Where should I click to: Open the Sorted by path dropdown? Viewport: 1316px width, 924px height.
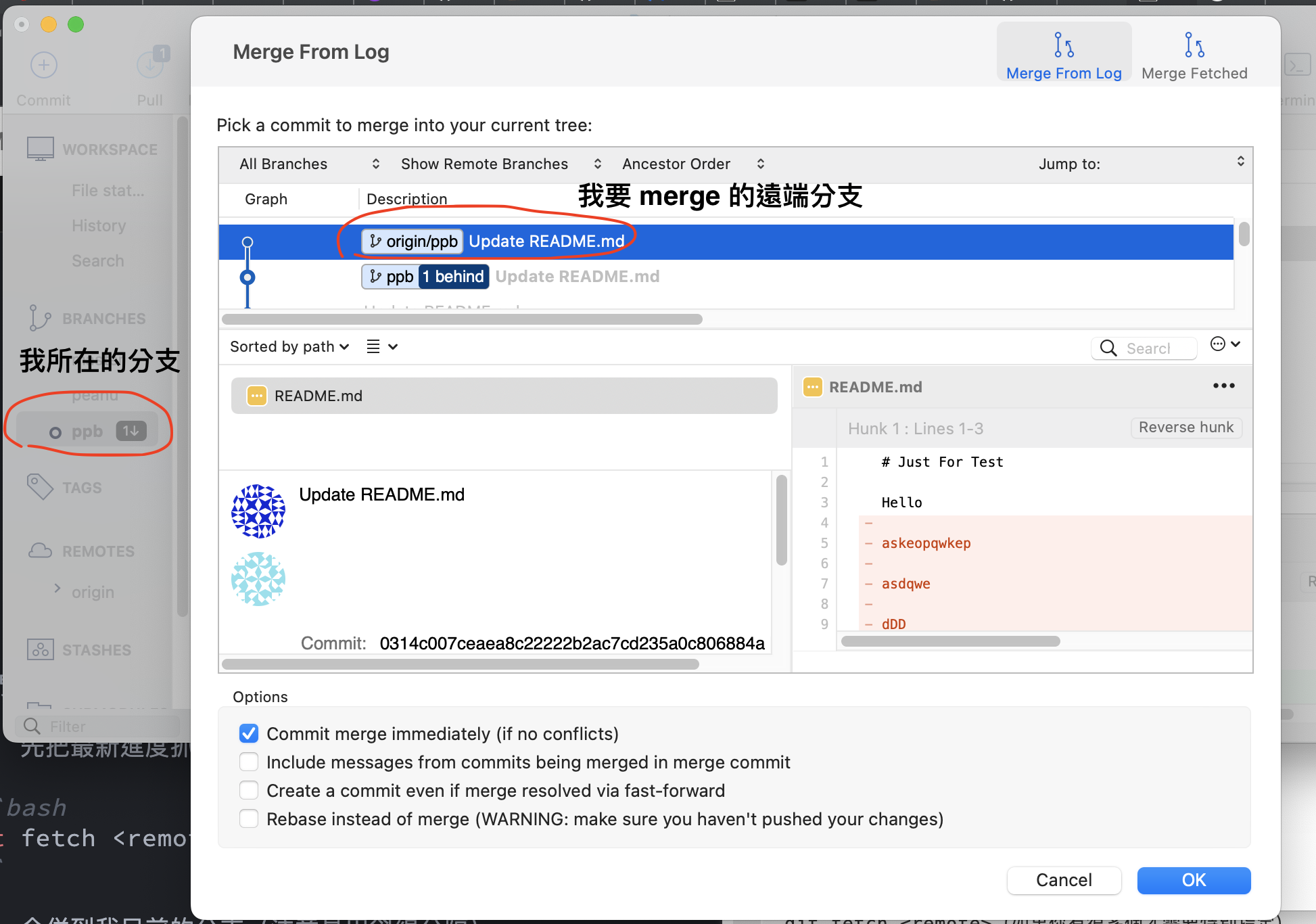(289, 347)
